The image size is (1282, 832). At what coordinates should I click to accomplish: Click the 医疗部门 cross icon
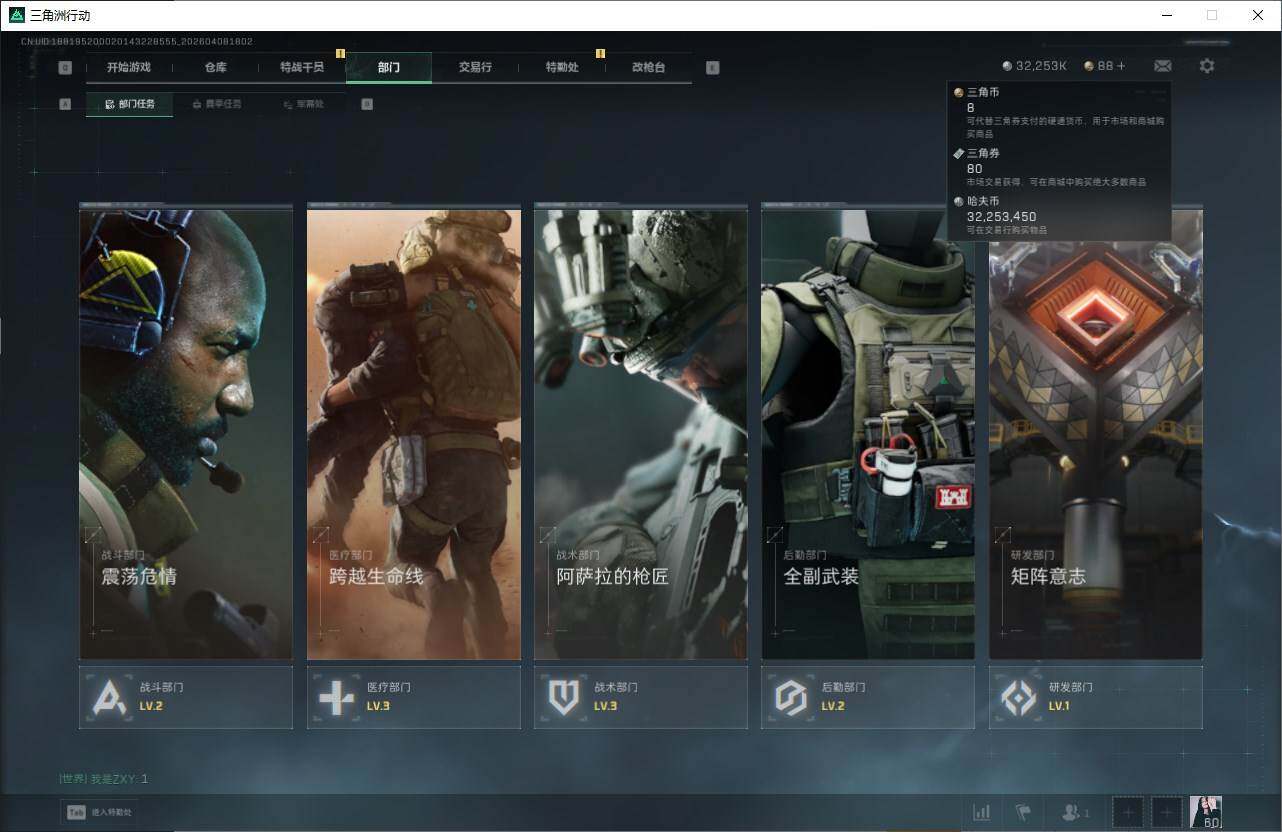(336, 697)
